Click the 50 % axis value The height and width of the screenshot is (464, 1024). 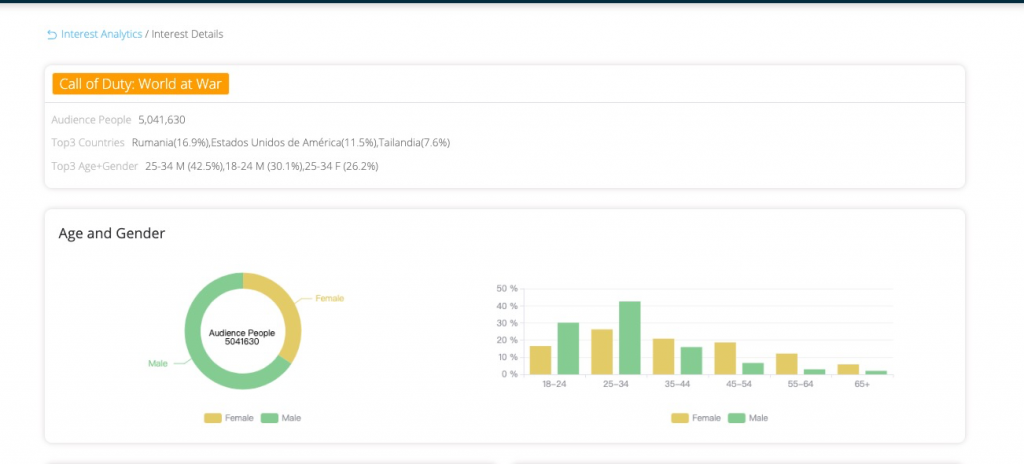[507, 289]
